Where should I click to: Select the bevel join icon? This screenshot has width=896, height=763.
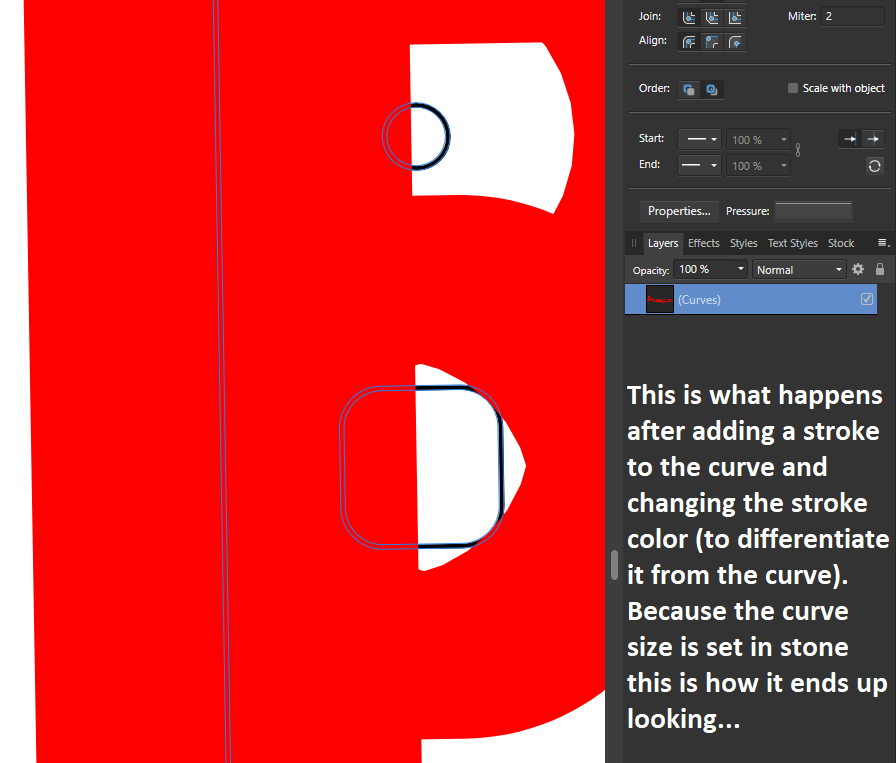click(712, 18)
